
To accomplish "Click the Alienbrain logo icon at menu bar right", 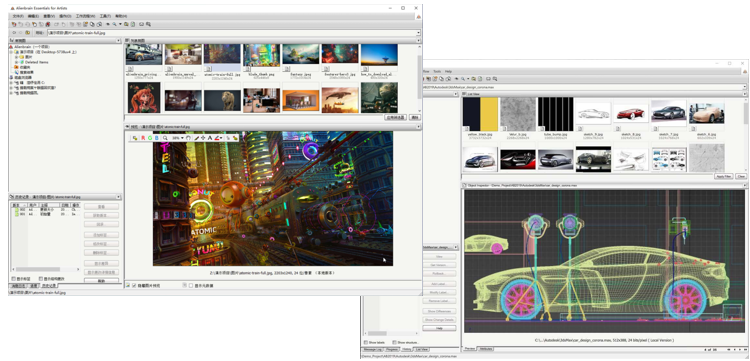I will point(419,17).
